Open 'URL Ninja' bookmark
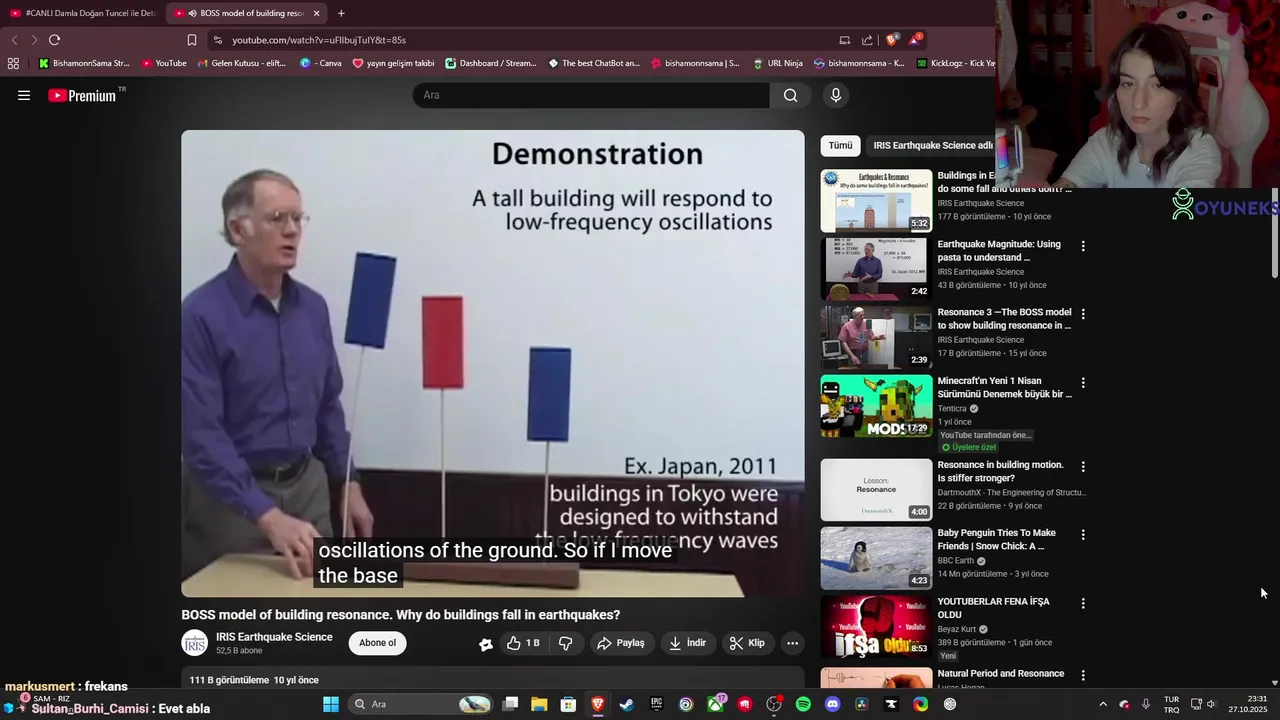The image size is (1280, 720). [x=776, y=63]
